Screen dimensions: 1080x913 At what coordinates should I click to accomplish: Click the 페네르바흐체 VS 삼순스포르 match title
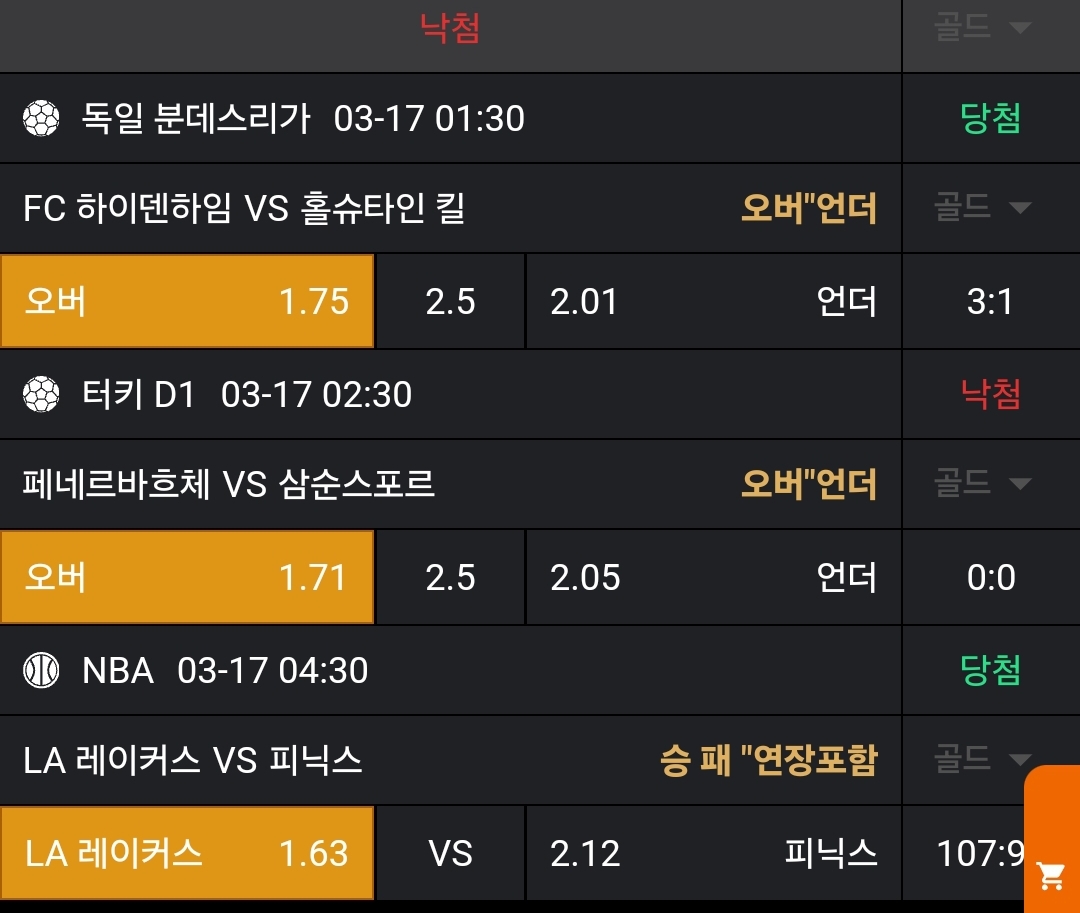click(x=229, y=485)
